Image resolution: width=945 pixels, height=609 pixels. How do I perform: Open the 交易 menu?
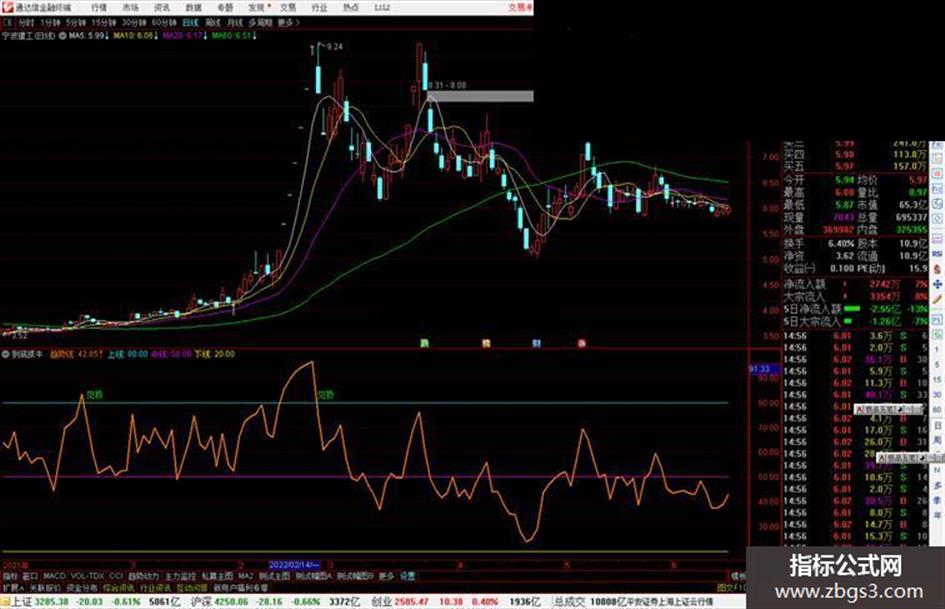click(288, 7)
